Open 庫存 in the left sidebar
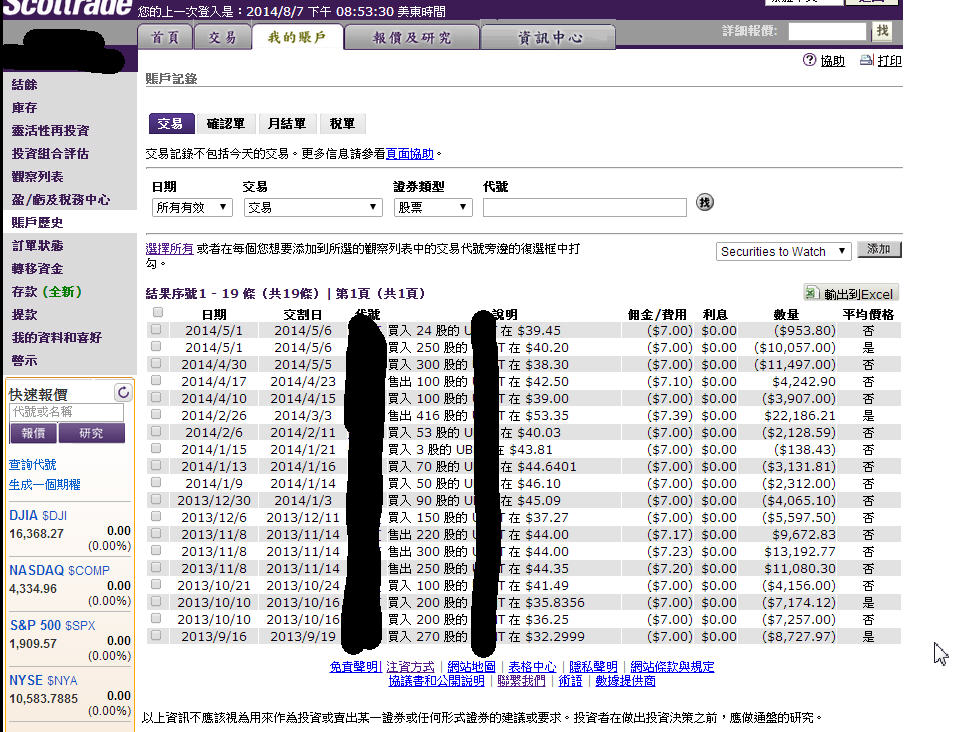The height and width of the screenshot is (732, 954). tap(25, 108)
